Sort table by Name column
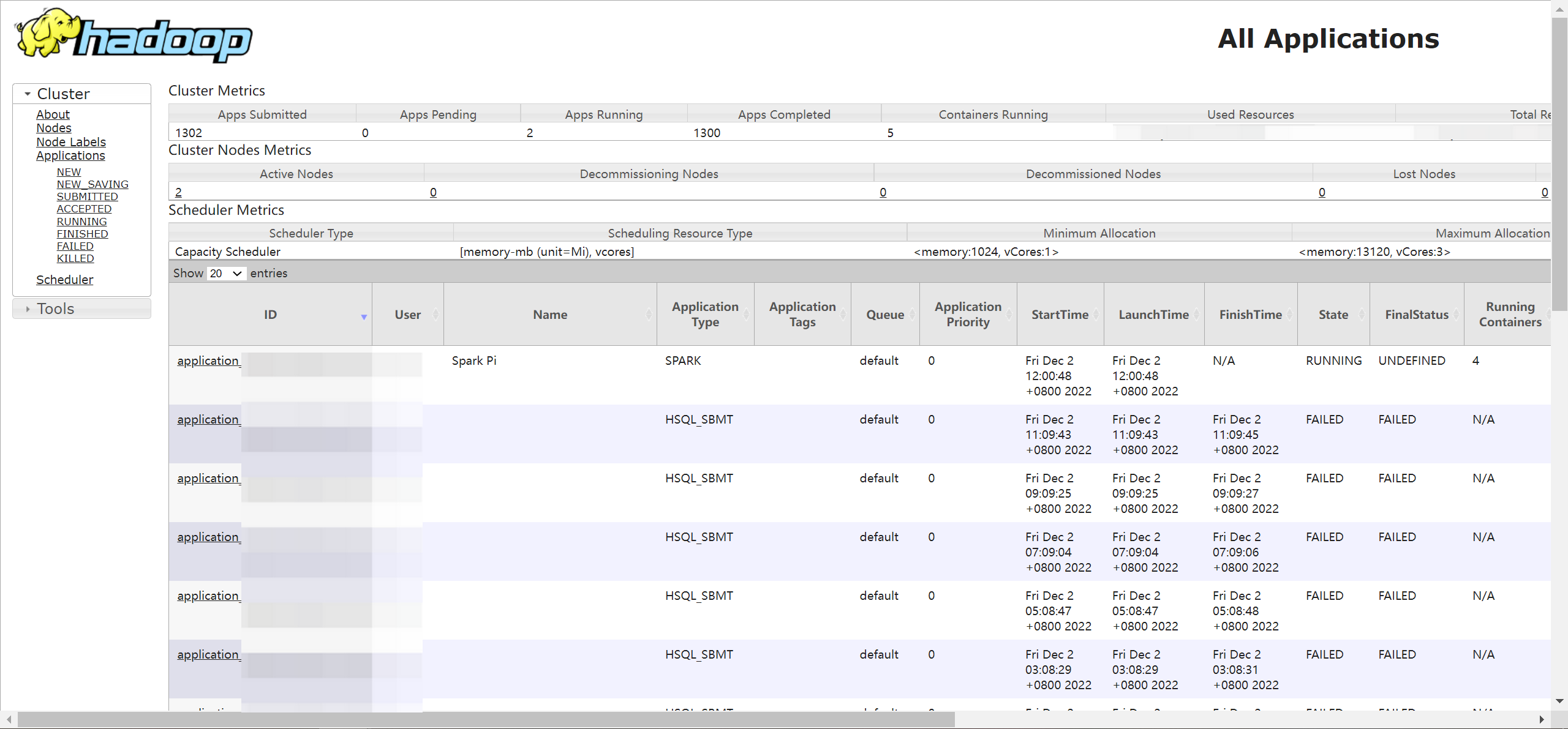This screenshot has height=729, width=1568. 550,315
